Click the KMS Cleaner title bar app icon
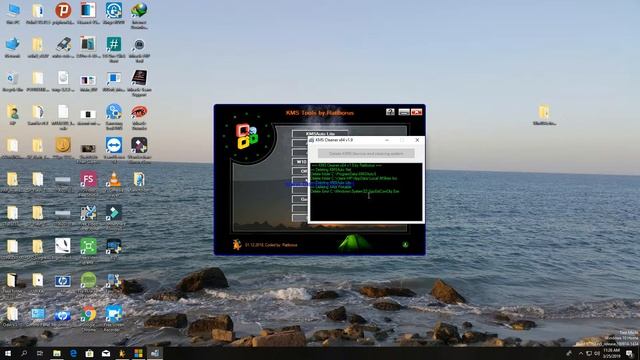Image resolution: width=640 pixels, height=360 pixels. 312,140
